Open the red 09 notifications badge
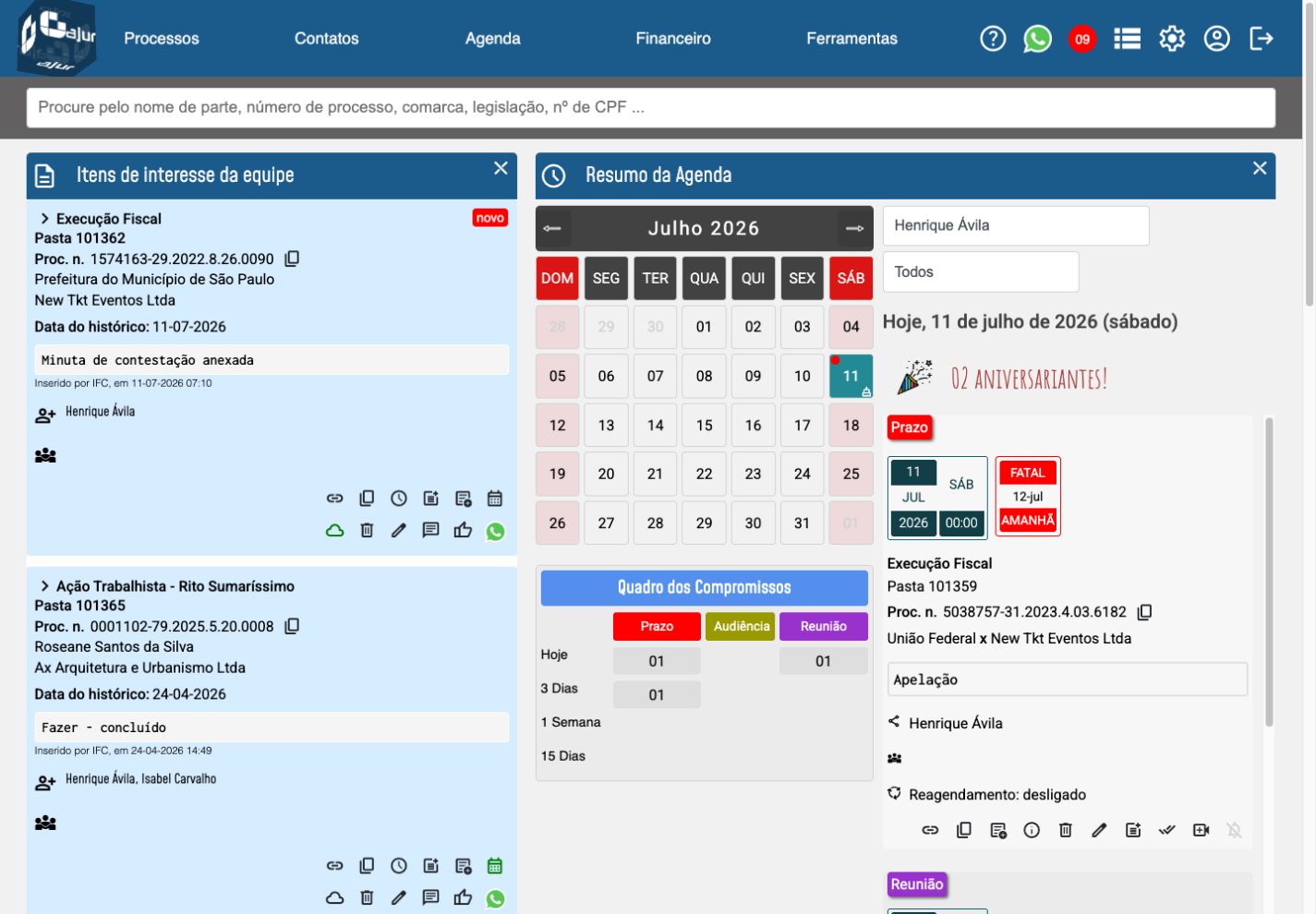The height and width of the screenshot is (914, 1316). (x=1082, y=39)
